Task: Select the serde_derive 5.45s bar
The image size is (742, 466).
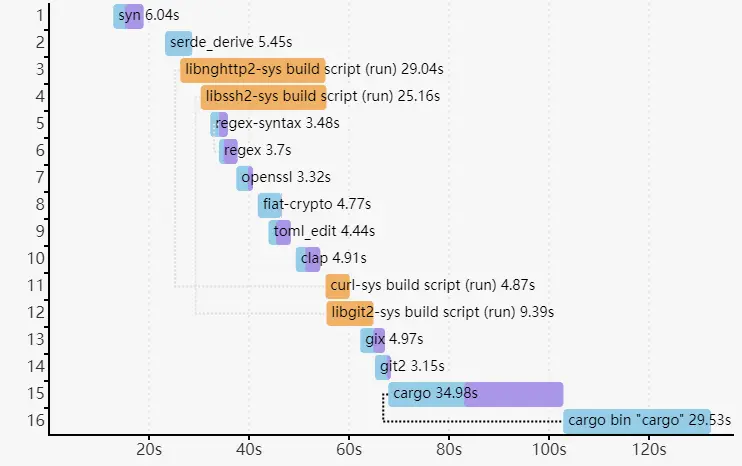Action: coord(179,43)
